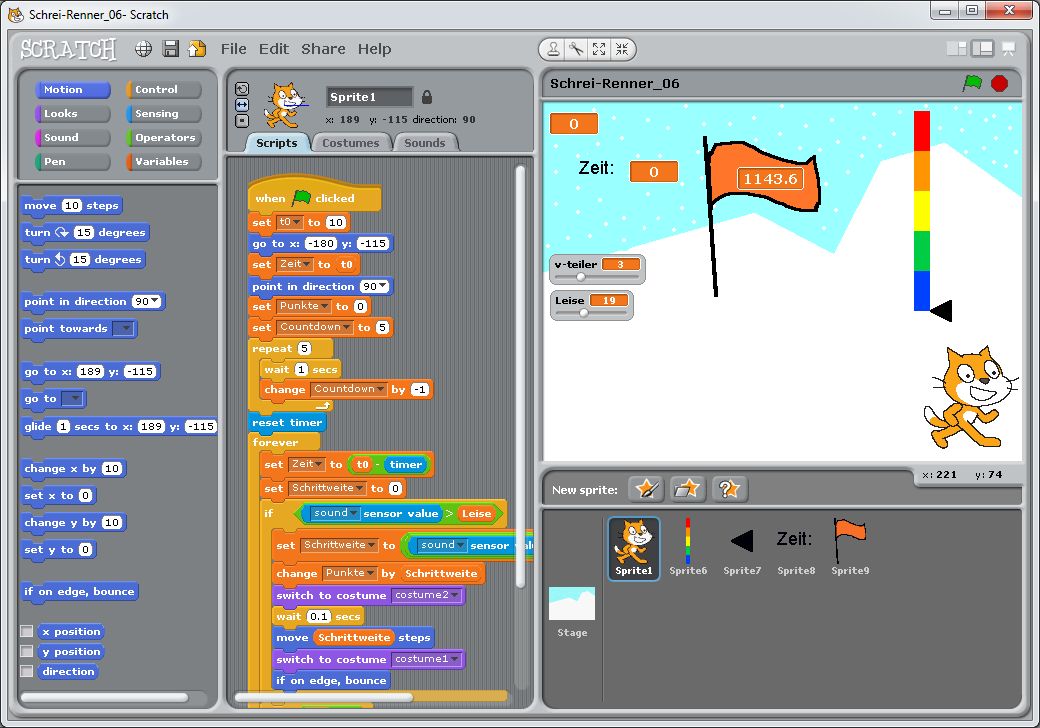Select the stamp duplicate tool
The height and width of the screenshot is (728, 1040).
[553, 49]
